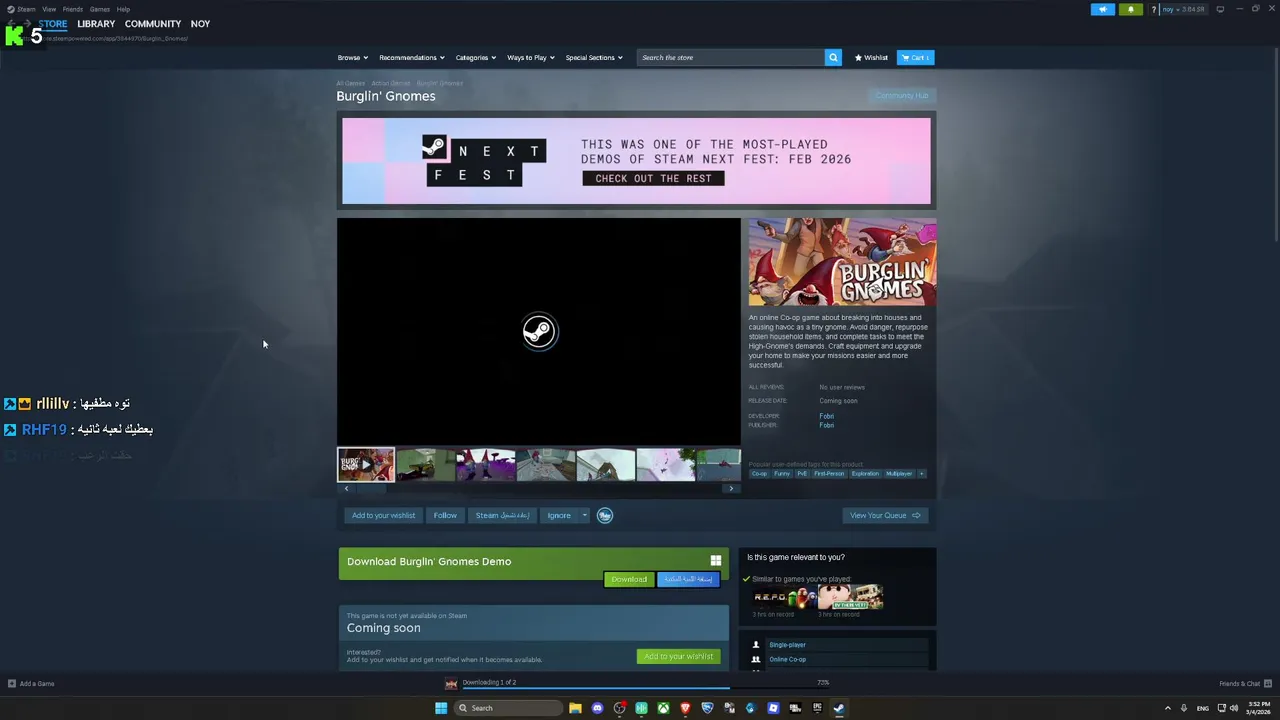
Task: Click the Windows platform icon on demo banner
Action: point(716,561)
